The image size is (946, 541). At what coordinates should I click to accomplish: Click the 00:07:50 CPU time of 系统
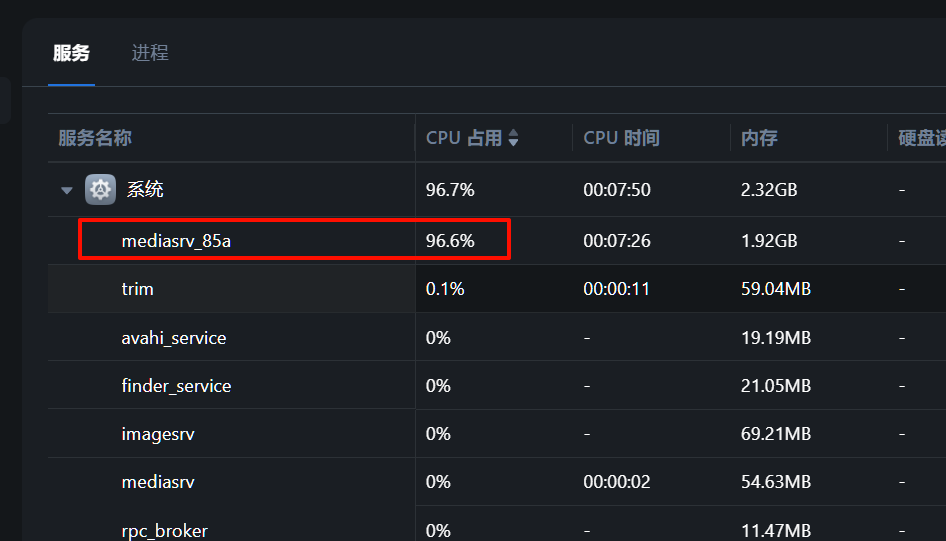[x=617, y=190]
